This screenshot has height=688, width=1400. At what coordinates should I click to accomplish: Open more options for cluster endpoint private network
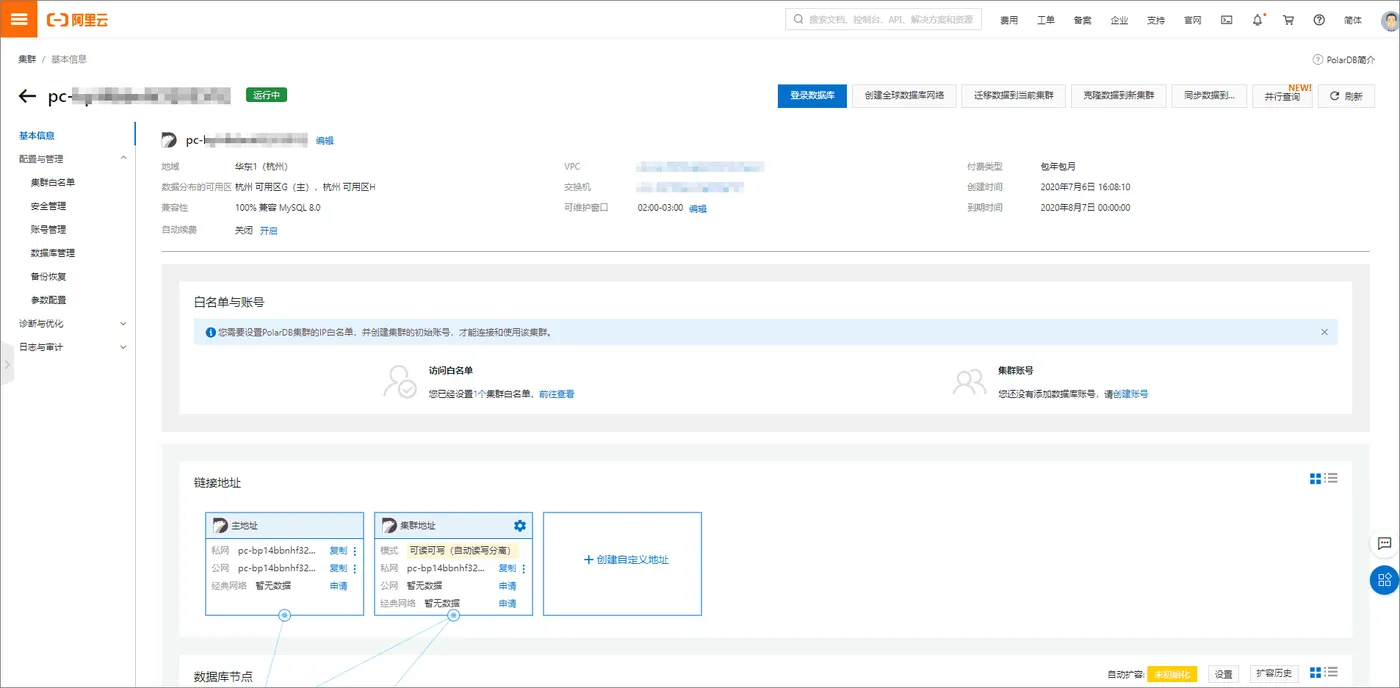pyautogui.click(x=523, y=568)
